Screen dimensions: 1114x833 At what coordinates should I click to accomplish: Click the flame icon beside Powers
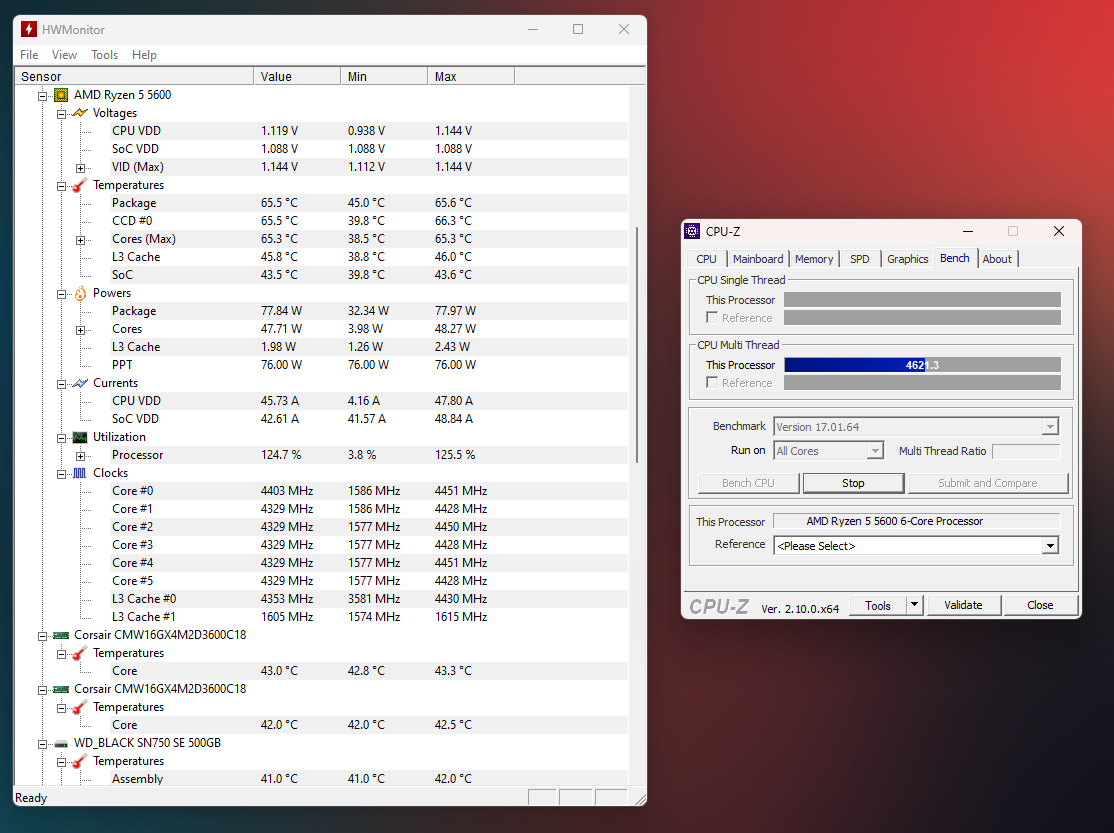pyautogui.click(x=80, y=293)
